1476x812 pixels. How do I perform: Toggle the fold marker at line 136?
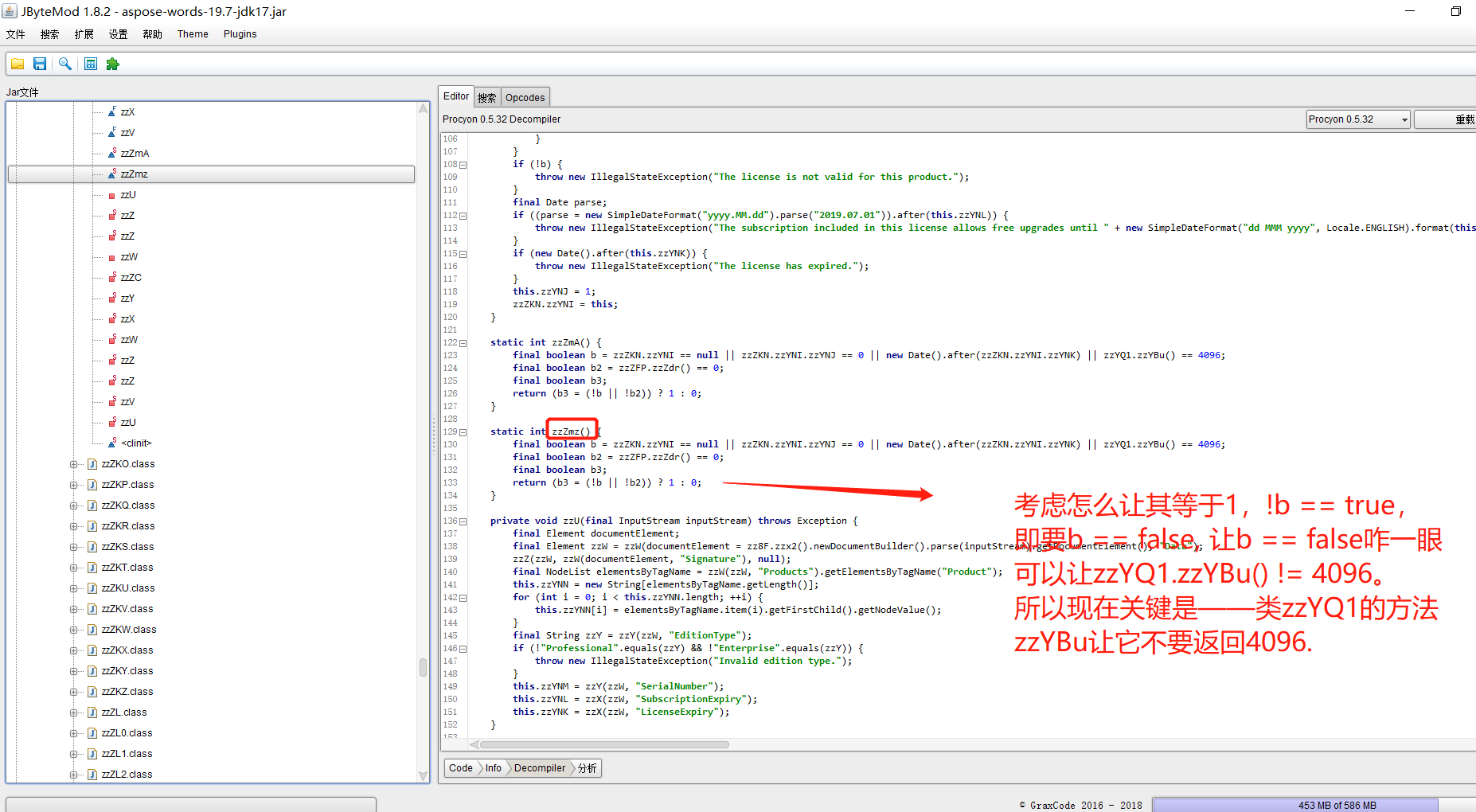(463, 521)
